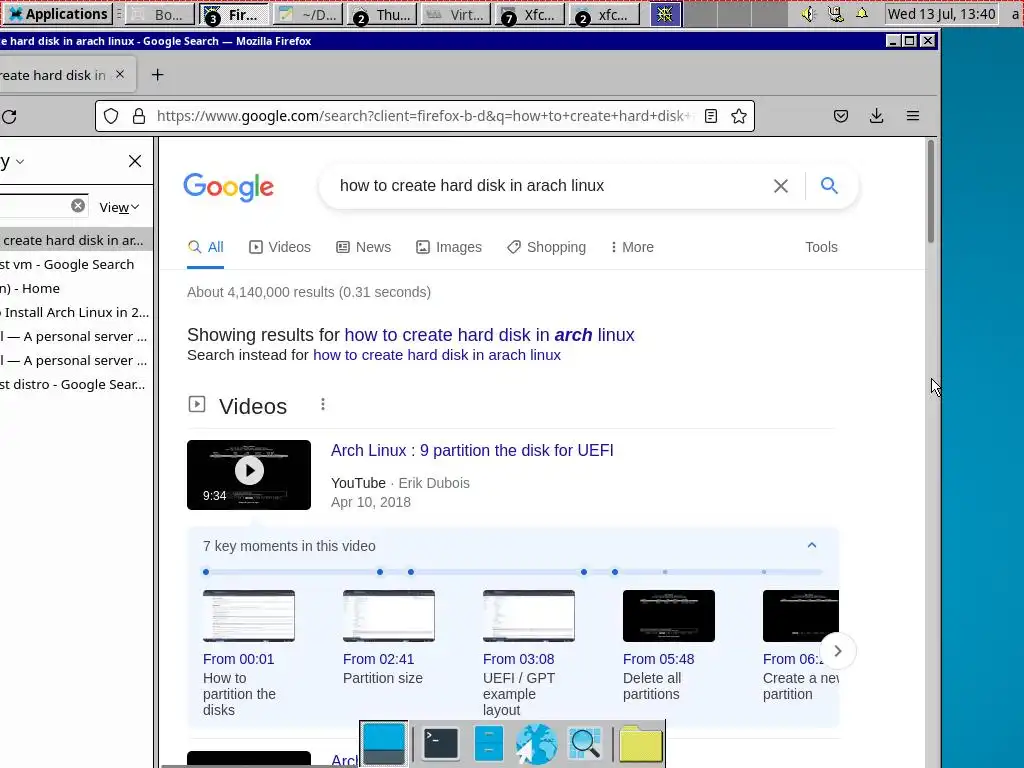Open 'Arch Linux : 9 partition the disk for UEFI'
Image resolution: width=1024 pixels, height=768 pixels.
pyautogui.click(x=472, y=451)
